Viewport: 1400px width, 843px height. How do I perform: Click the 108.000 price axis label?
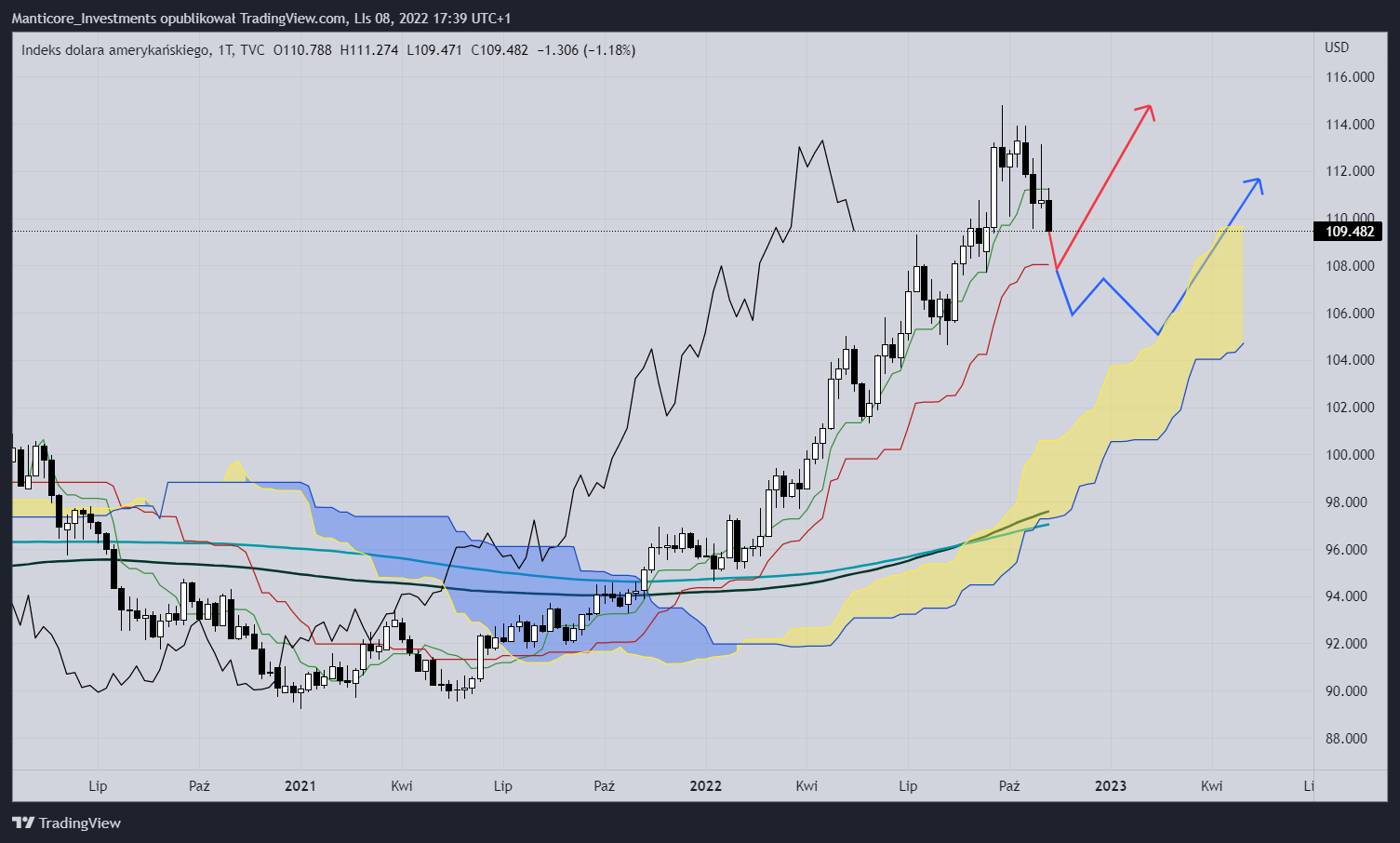[1350, 266]
